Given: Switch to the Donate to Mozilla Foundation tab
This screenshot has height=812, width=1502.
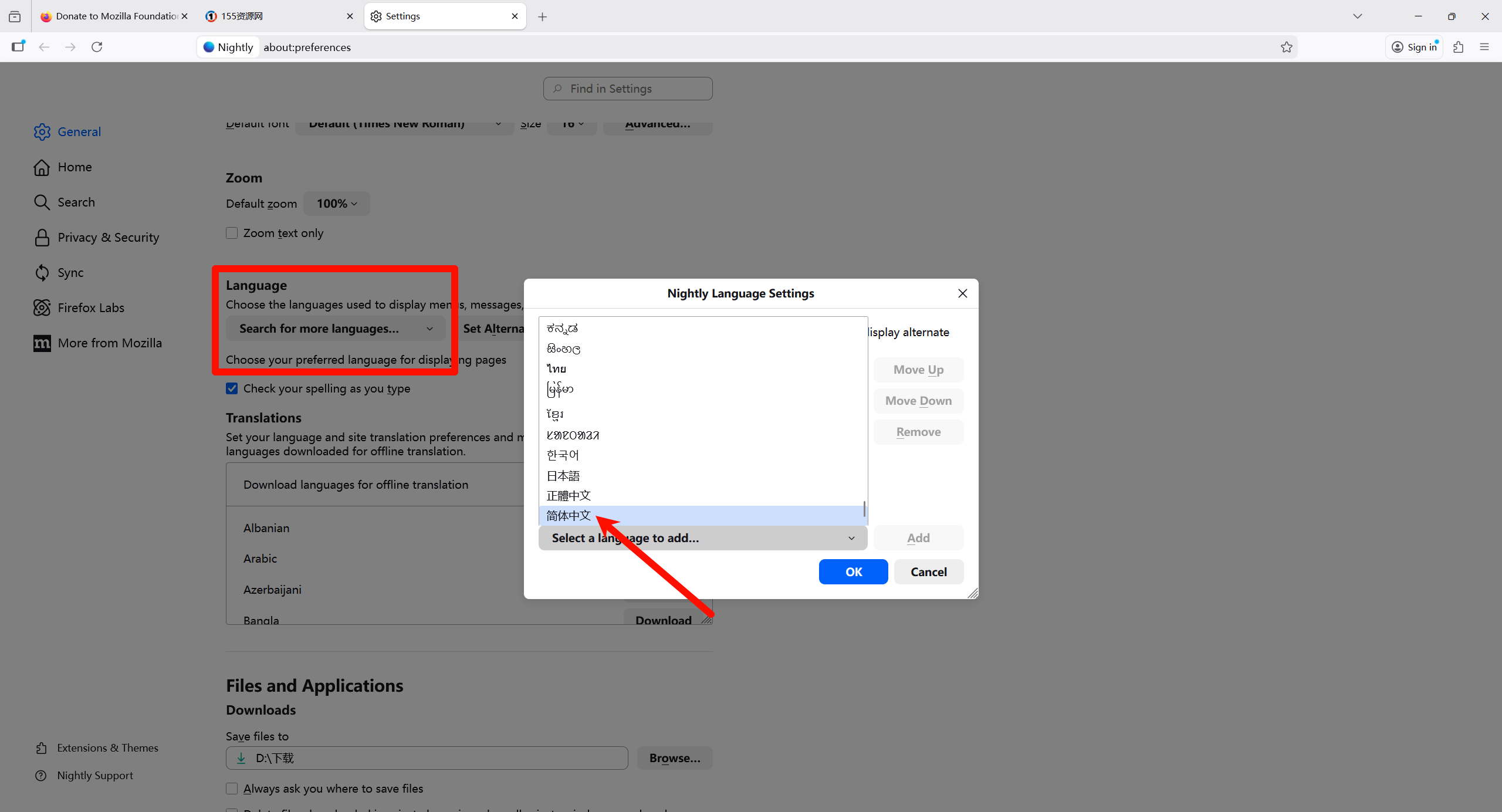Looking at the screenshot, I should click(111, 16).
